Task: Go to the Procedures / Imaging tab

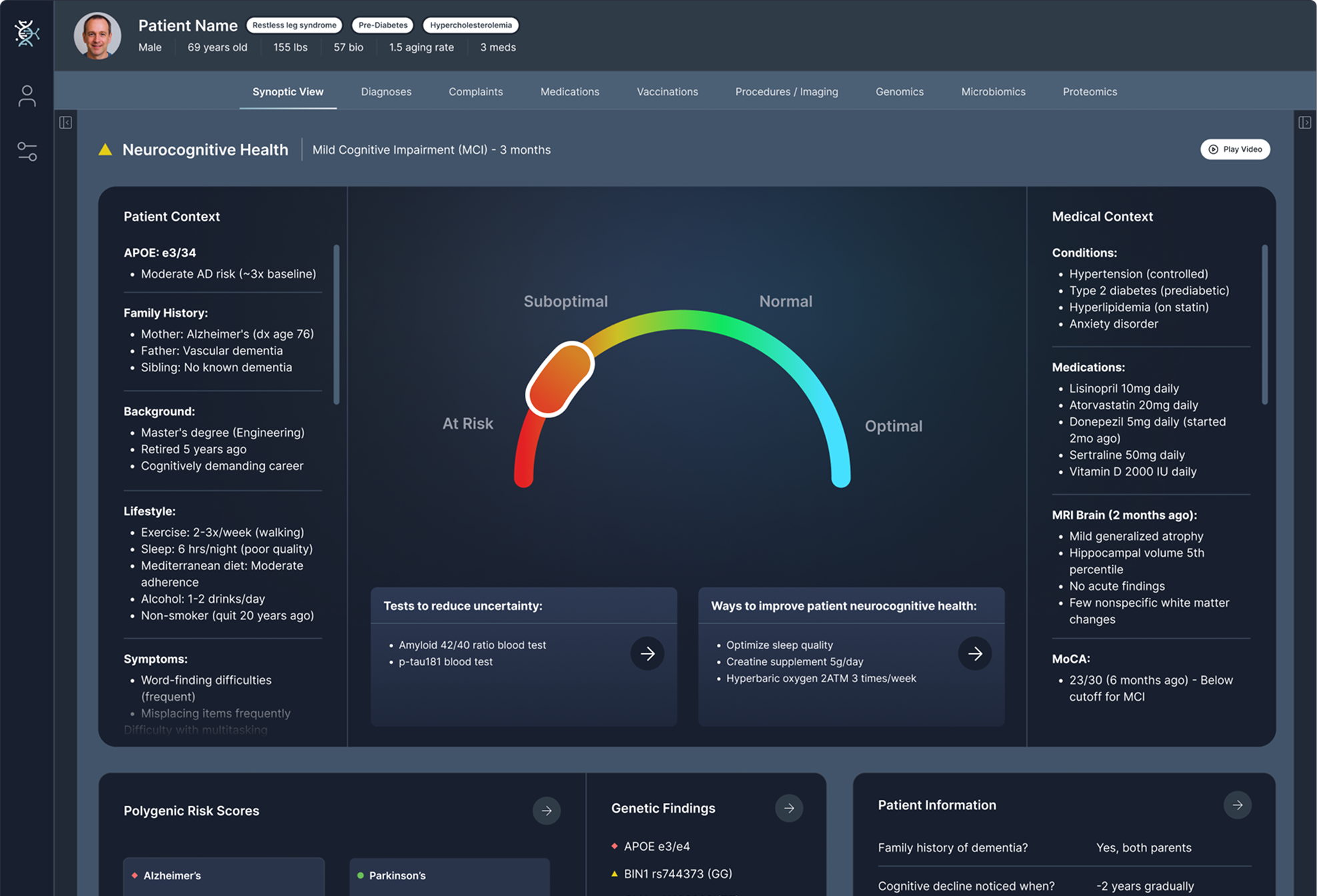Action: tap(786, 92)
